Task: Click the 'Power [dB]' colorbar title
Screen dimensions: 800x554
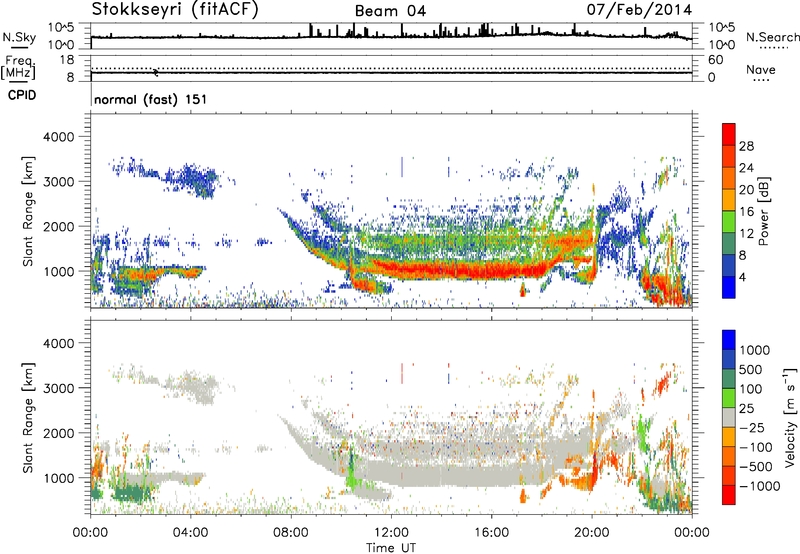Action: [763, 211]
